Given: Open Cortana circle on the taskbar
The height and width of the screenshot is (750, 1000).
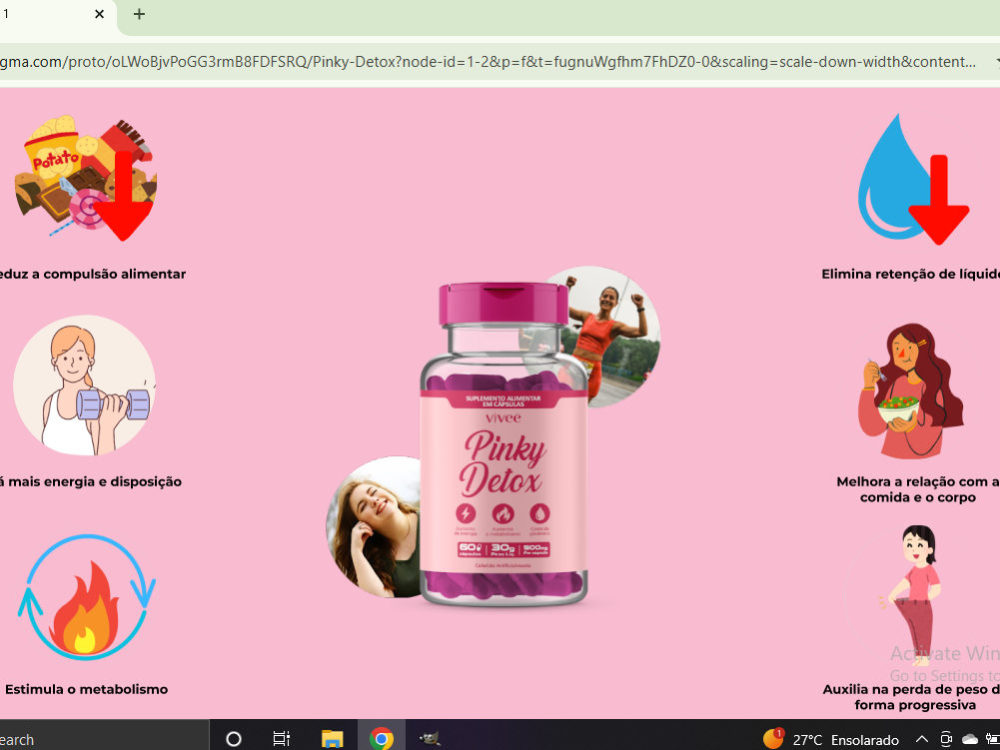Looking at the screenshot, I should coord(234,739).
